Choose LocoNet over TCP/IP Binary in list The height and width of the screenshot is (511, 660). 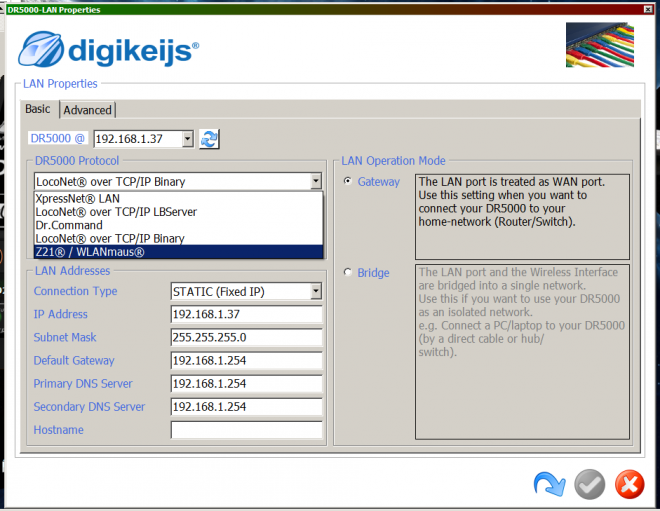pos(178,239)
